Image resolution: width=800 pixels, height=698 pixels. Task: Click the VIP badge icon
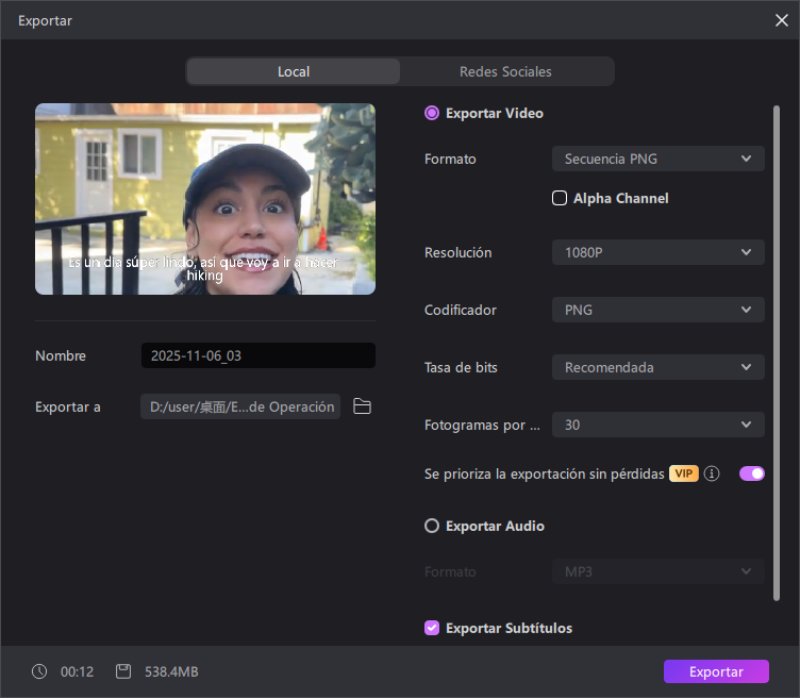pos(684,474)
